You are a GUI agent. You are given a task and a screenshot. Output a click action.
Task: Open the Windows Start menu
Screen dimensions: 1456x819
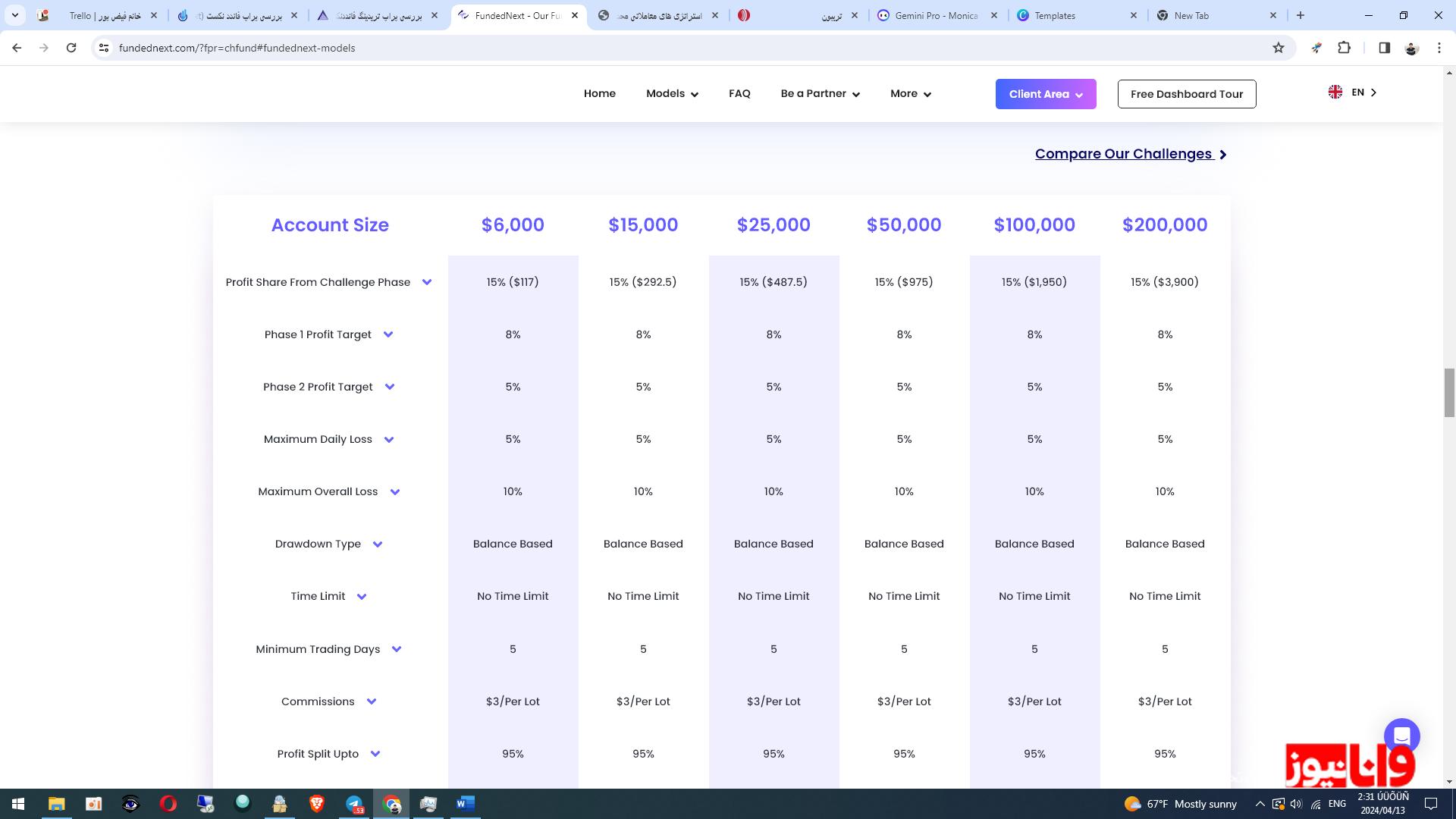(18, 804)
